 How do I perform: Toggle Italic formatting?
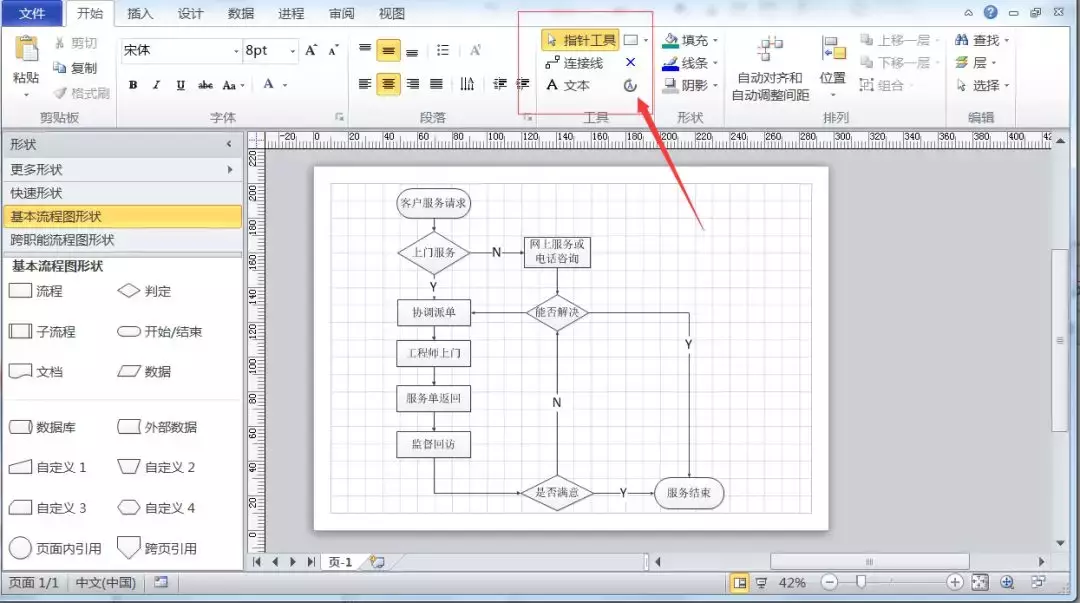point(156,85)
